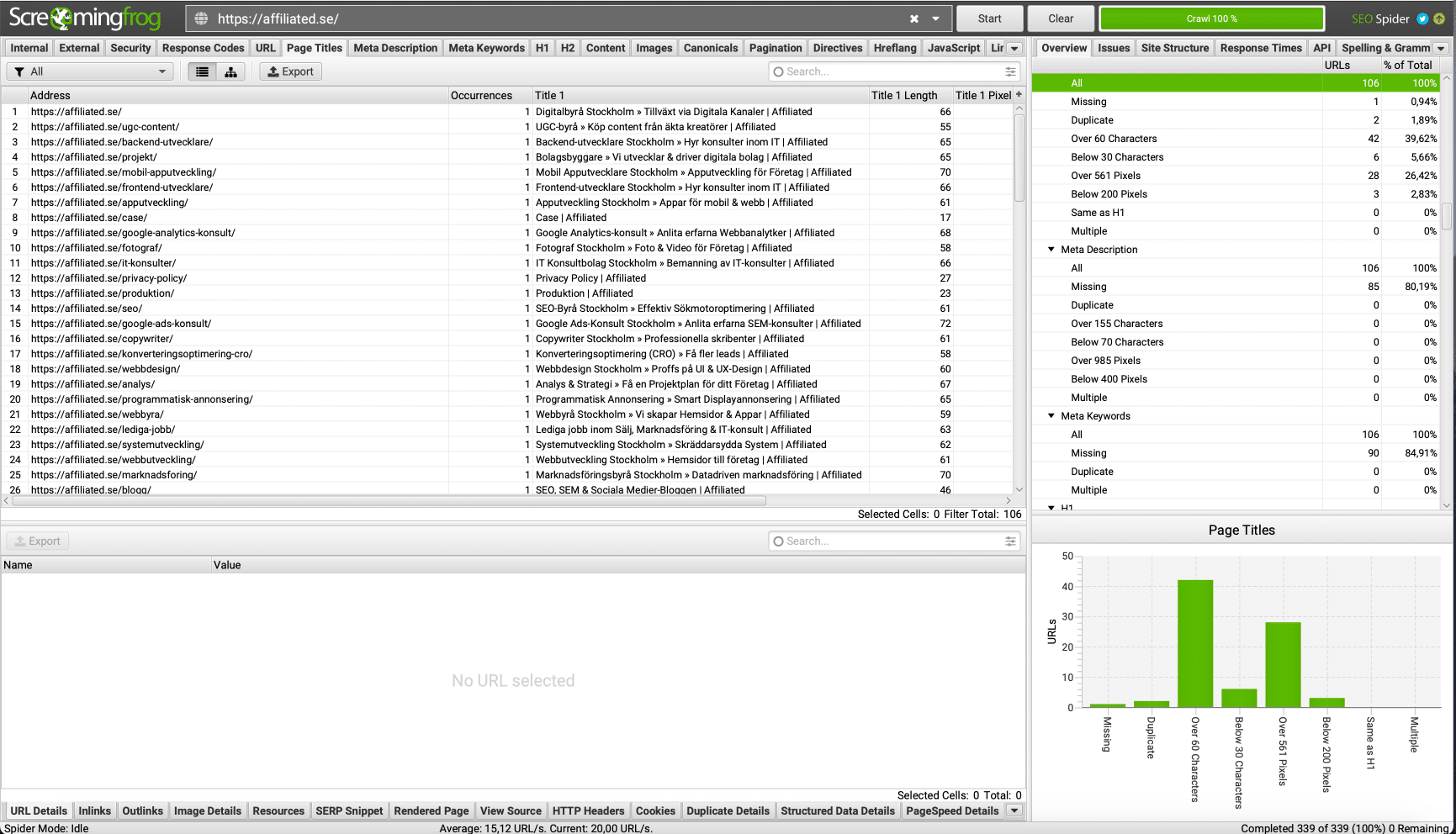Select row https://affiliated.se/case/
This screenshot has width=1456, height=834.
(507, 218)
